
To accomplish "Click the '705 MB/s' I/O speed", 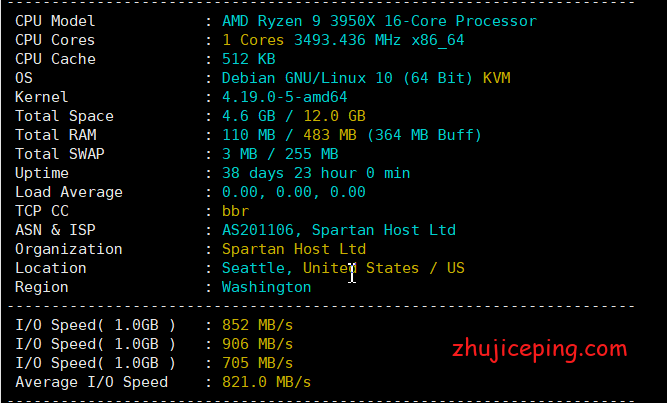I will click(x=258, y=363).
